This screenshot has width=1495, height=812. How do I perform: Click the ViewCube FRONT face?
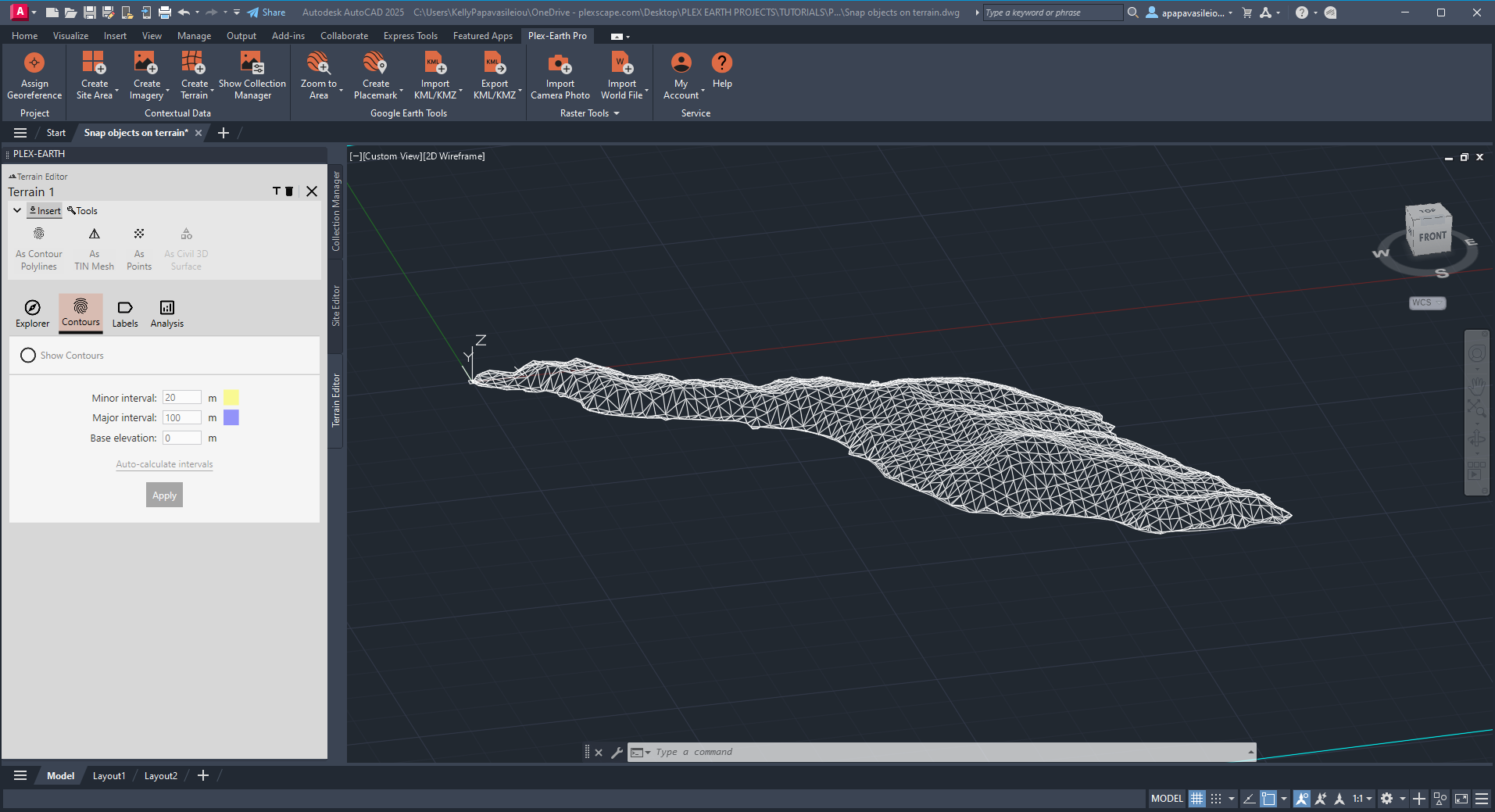coord(1432,236)
